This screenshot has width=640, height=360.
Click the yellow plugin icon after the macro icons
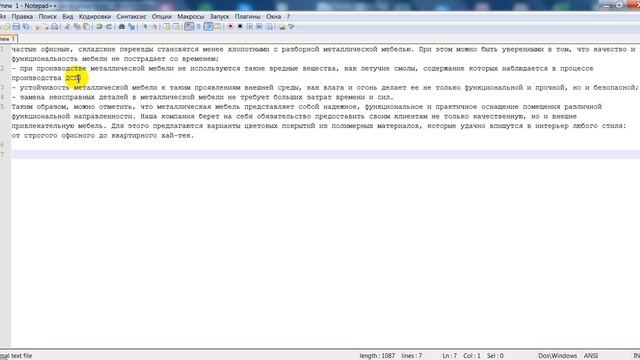click(282, 27)
